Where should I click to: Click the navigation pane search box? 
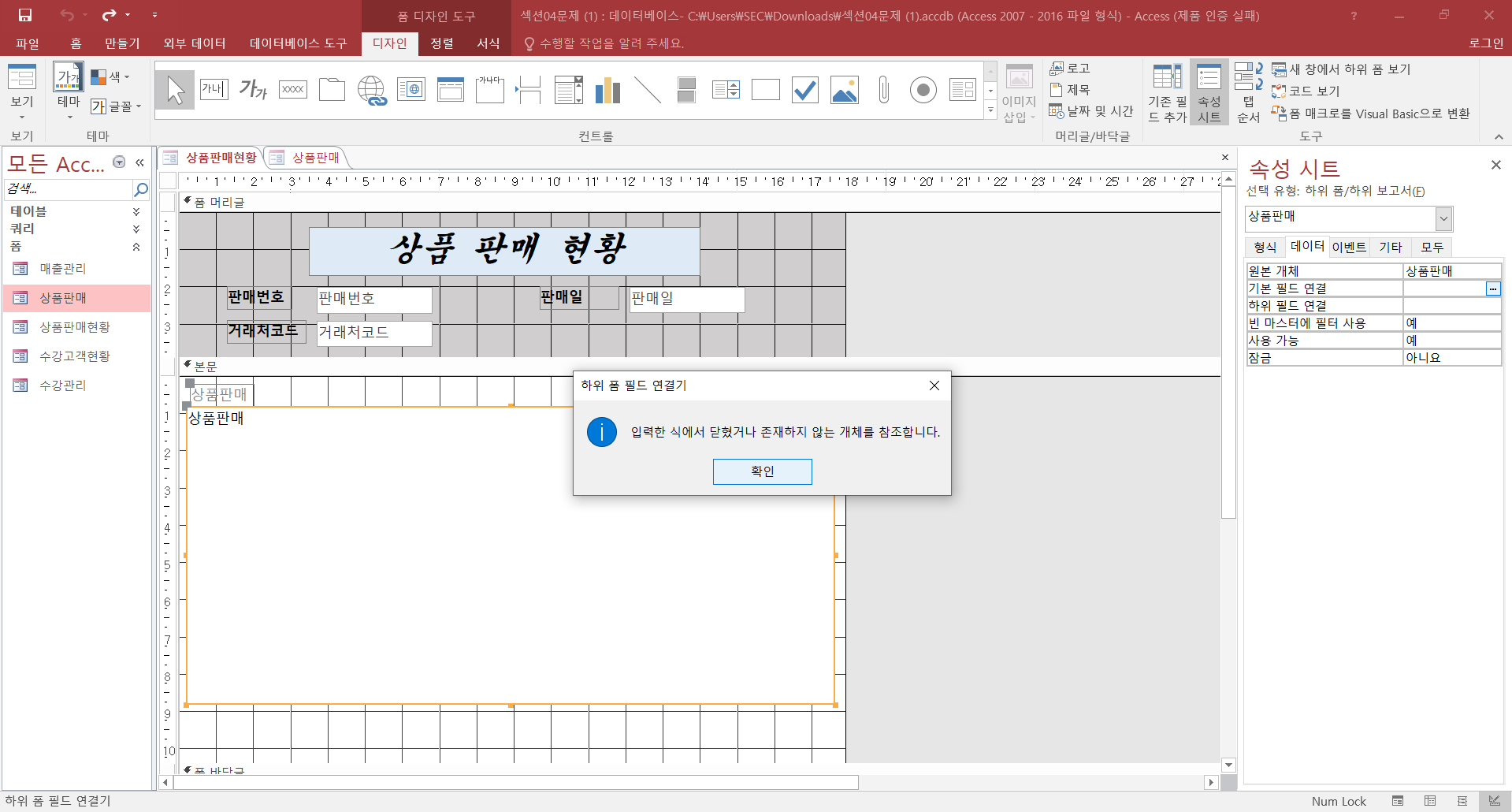tap(68, 189)
